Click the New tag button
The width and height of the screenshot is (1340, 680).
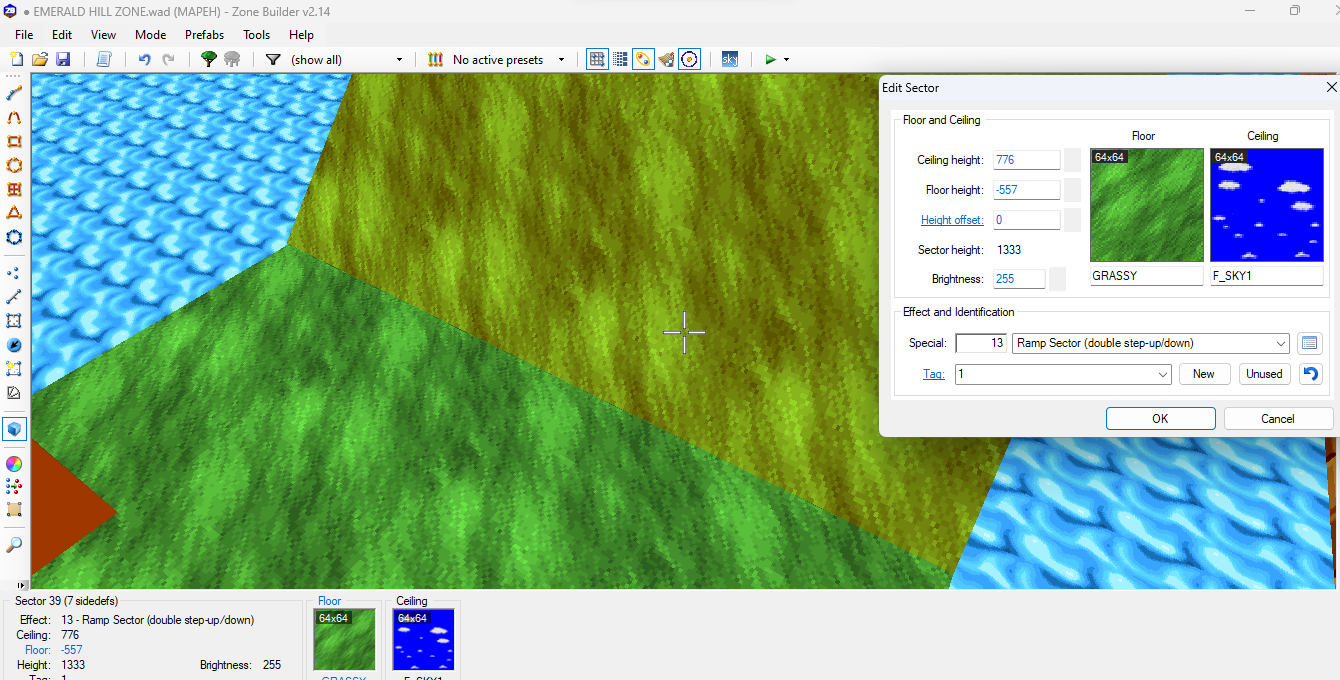click(x=1204, y=374)
